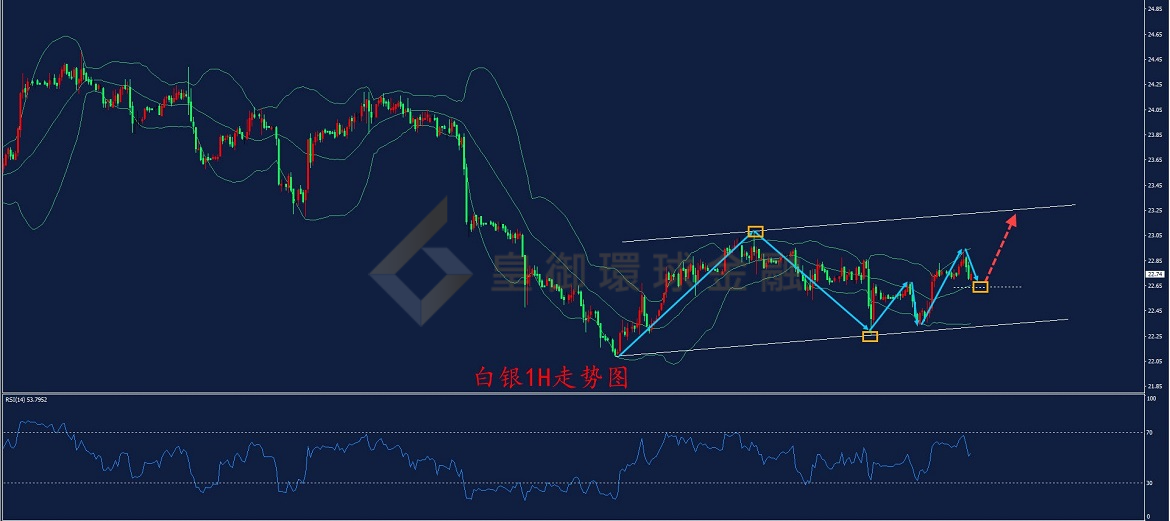Image resolution: width=1170 pixels, height=521 pixels.
Task: Click the orange box at the channel peak
Action: pos(755,232)
